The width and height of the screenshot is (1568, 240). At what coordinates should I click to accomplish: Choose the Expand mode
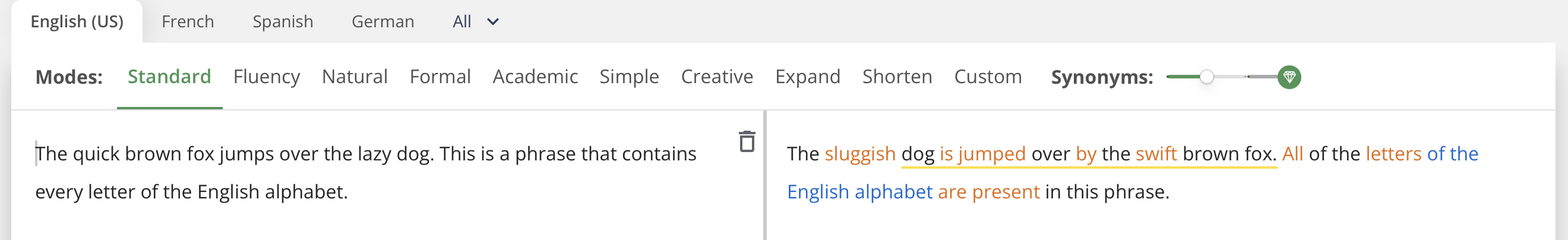click(x=807, y=77)
